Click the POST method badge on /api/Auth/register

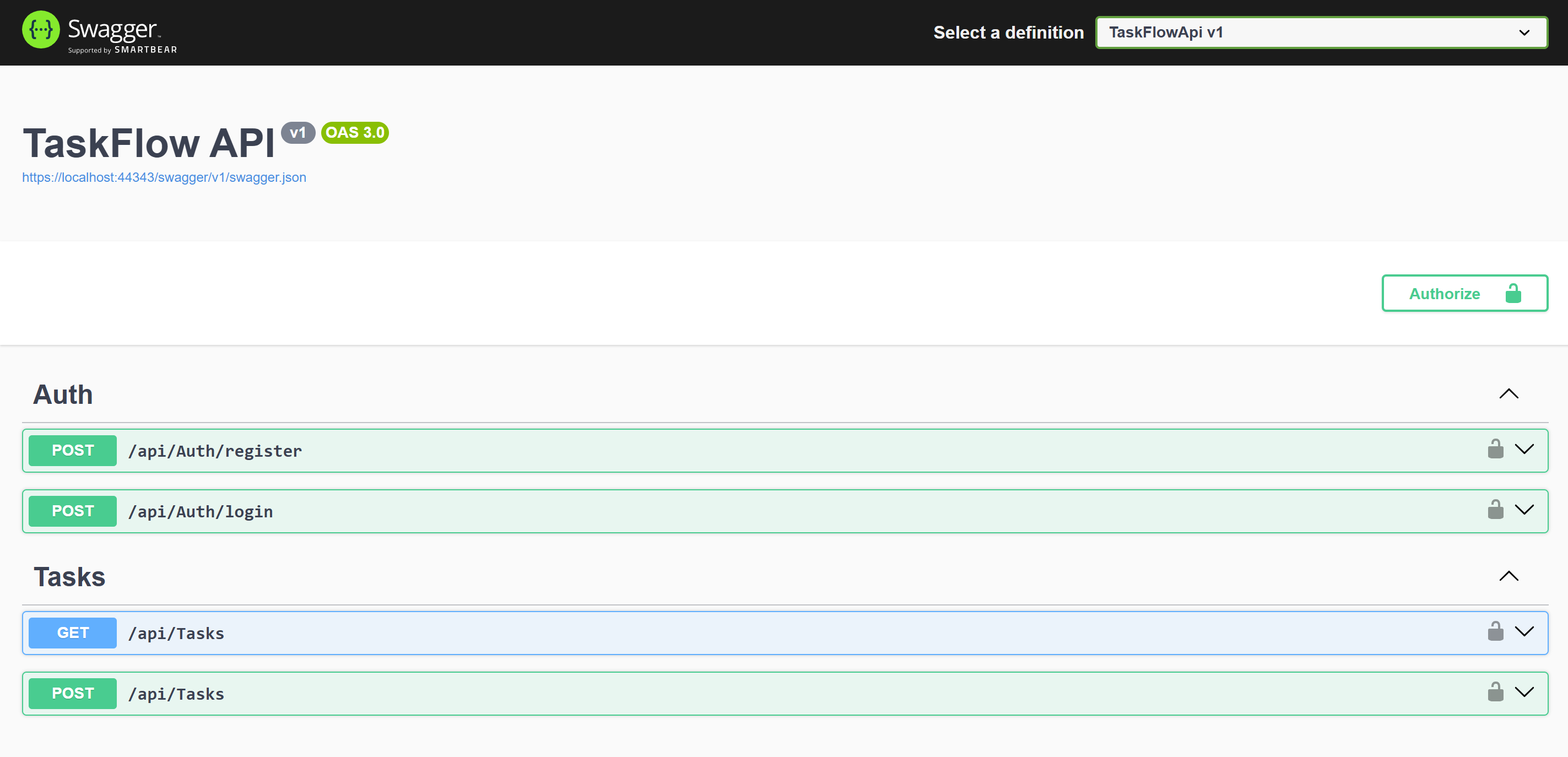[72, 450]
